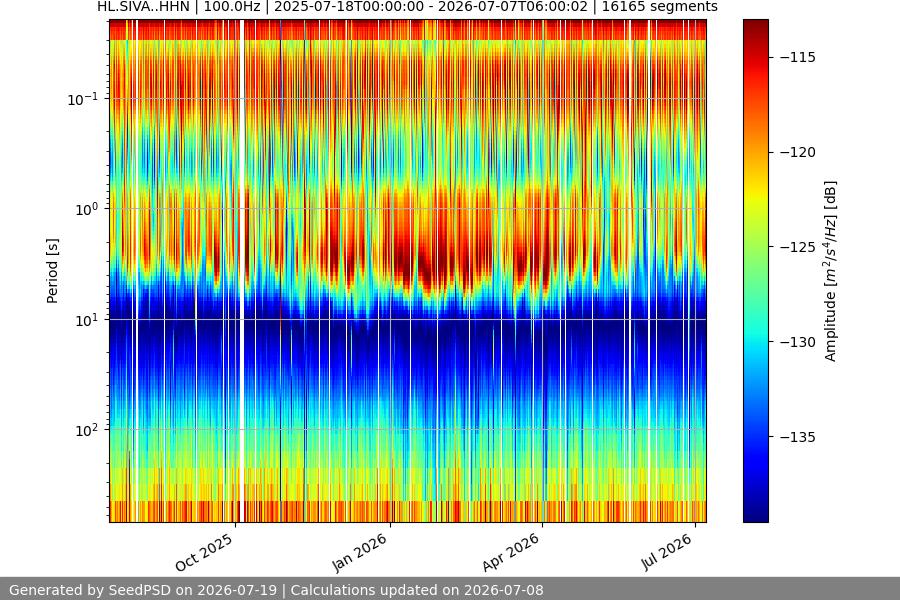Click the colorbar -135 dB tick label
Viewport: 900px width, 600px height.
click(x=797, y=437)
